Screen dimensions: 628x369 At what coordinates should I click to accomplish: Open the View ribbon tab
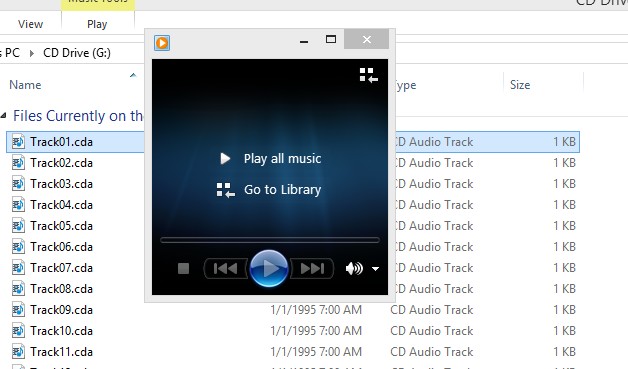[x=30, y=24]
